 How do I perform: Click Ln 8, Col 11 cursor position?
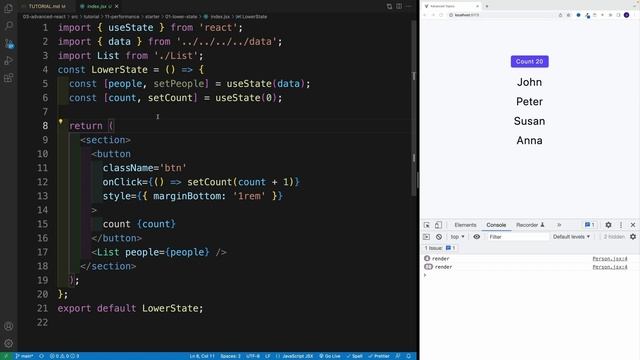(202, 356)
